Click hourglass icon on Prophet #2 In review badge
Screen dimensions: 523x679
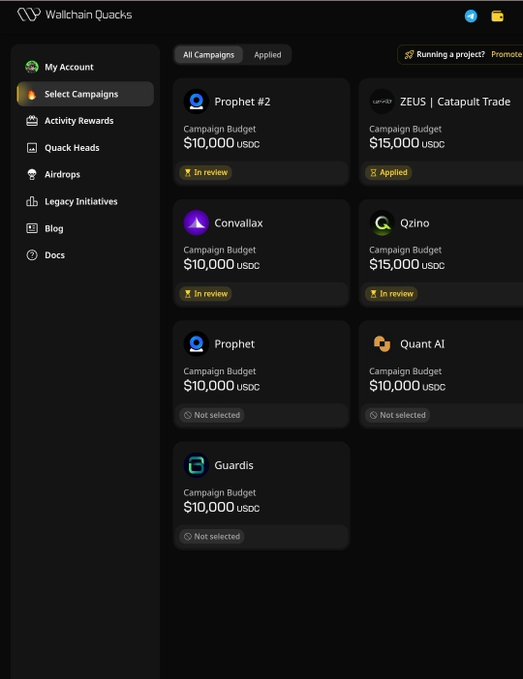click(x=188, y=172)
